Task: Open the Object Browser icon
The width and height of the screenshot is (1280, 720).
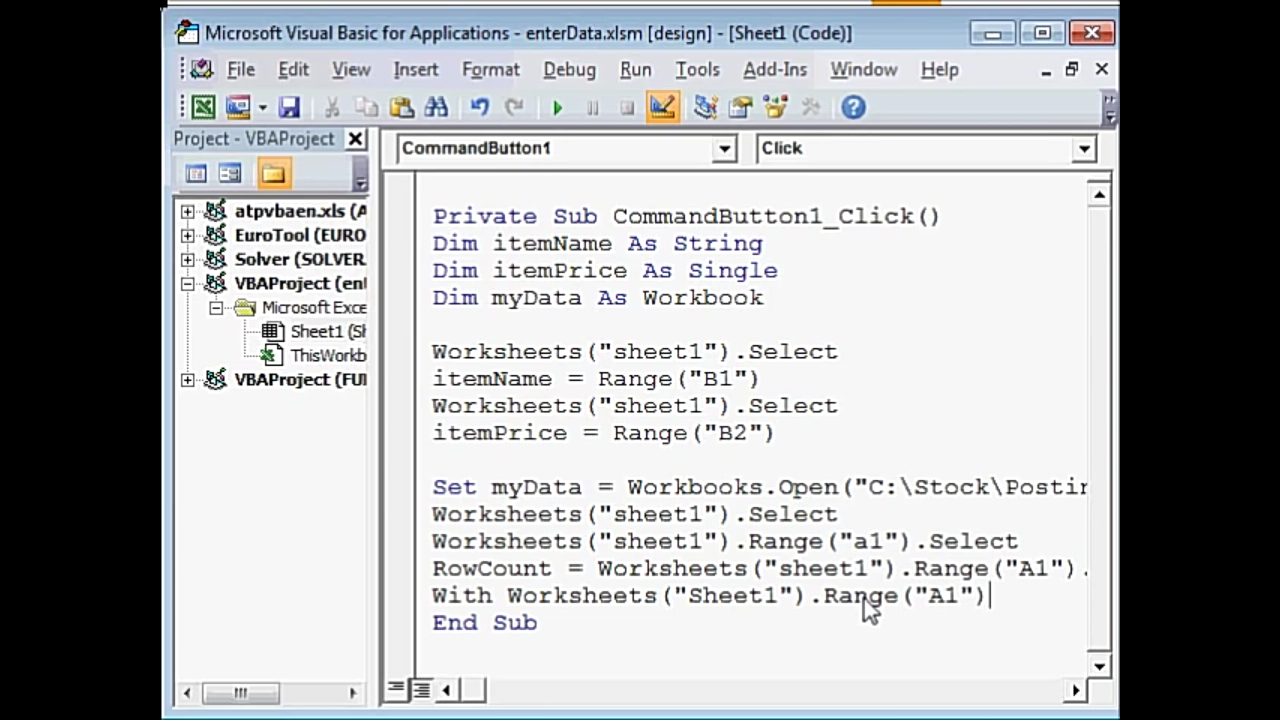Action: (775, 107)
